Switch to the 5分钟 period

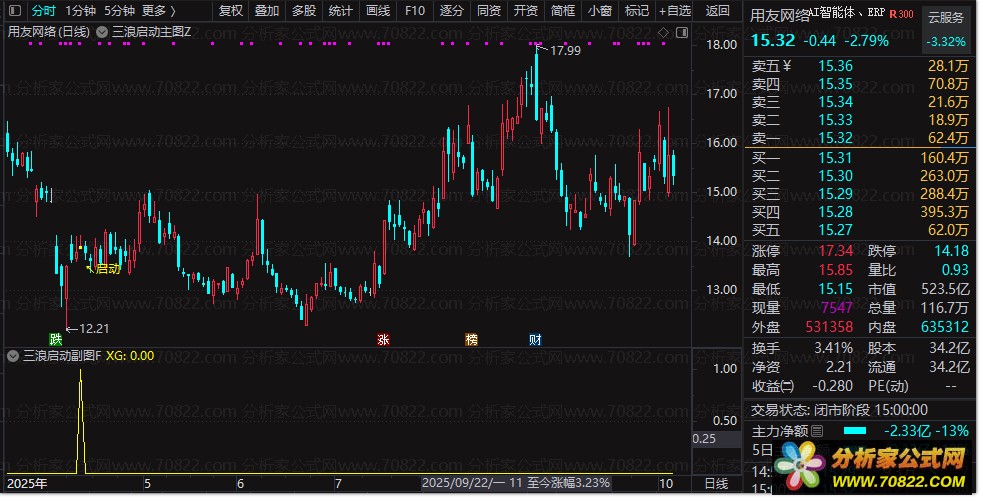(119, 11)
